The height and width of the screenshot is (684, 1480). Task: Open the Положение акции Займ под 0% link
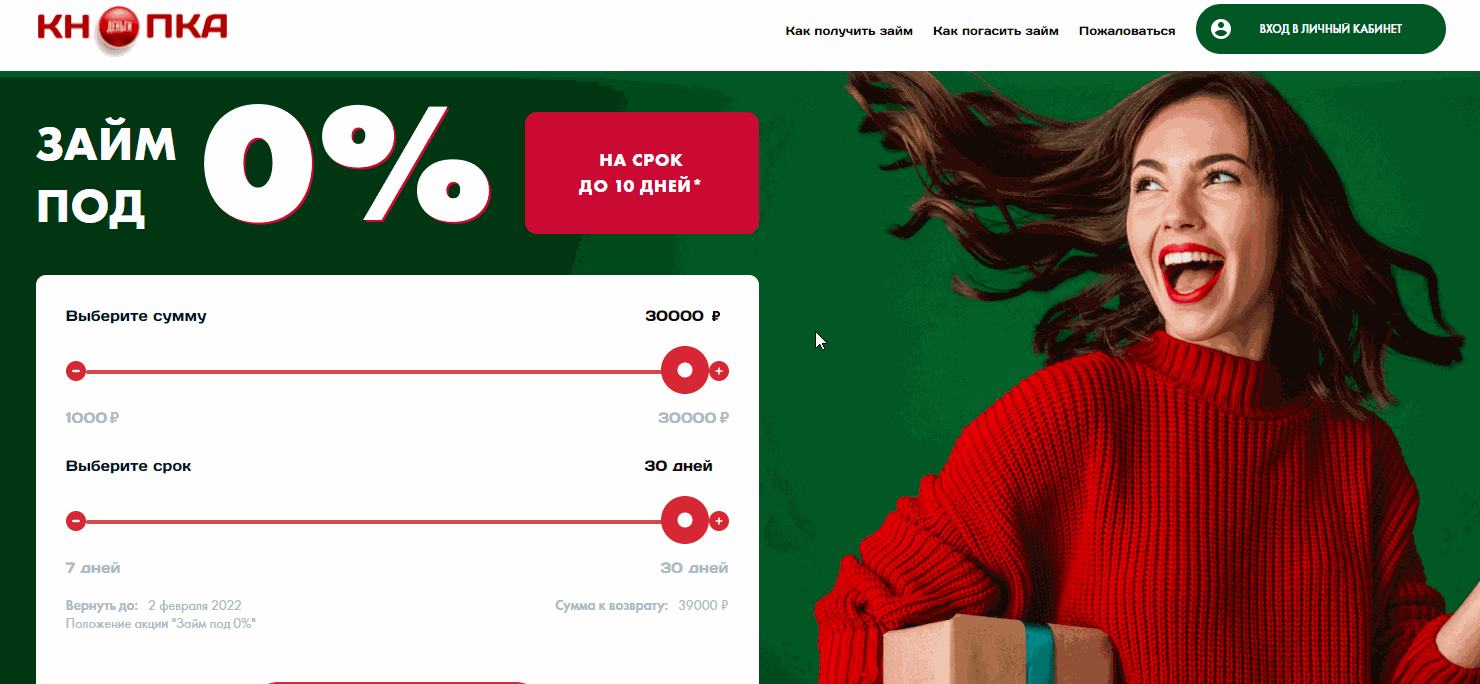point(161,624)
